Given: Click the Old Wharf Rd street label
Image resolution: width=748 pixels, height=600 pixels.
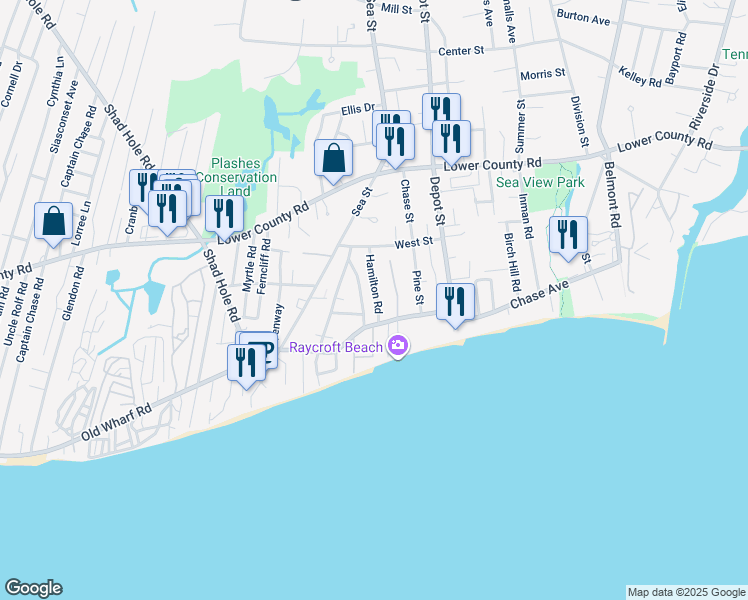Looking at the screenshot, I should pyautogui.click(x=116, y=422).
